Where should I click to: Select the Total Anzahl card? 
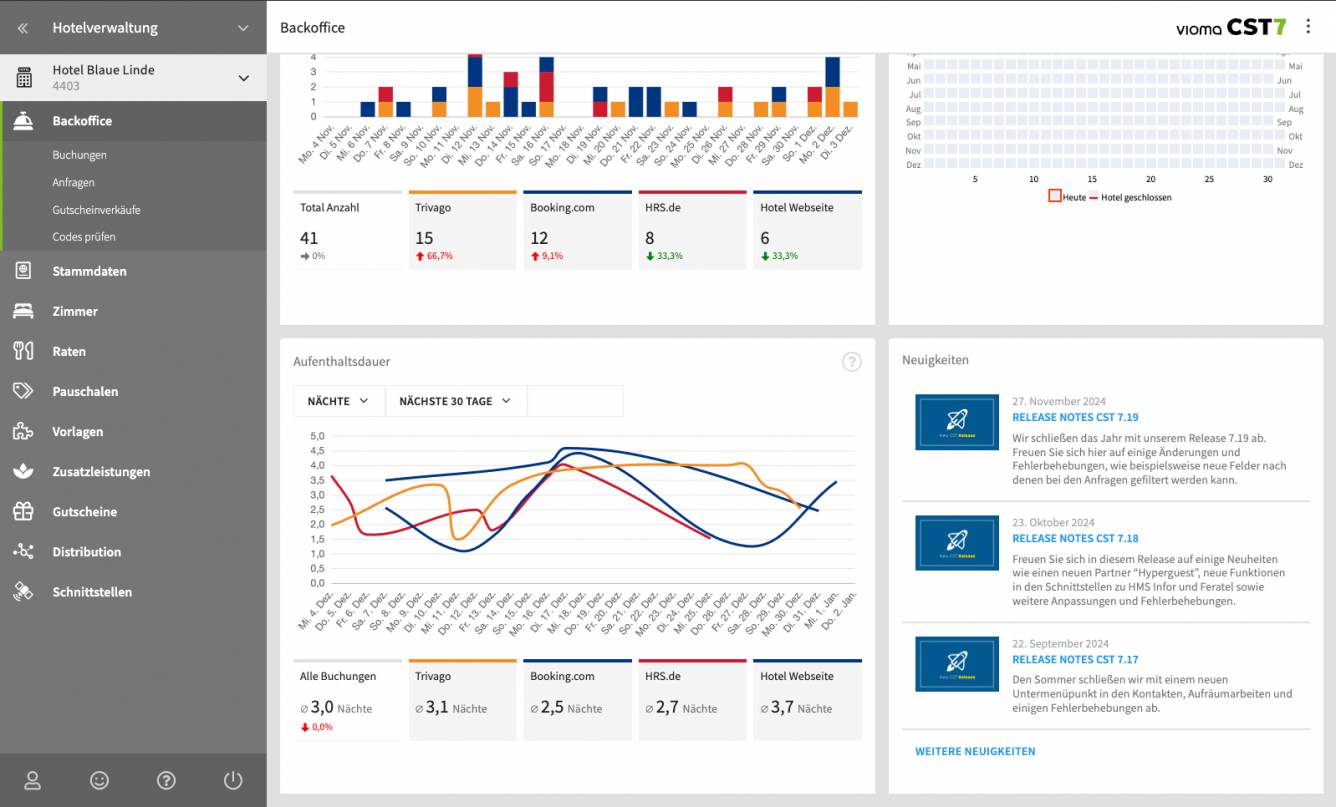point(348,230)
